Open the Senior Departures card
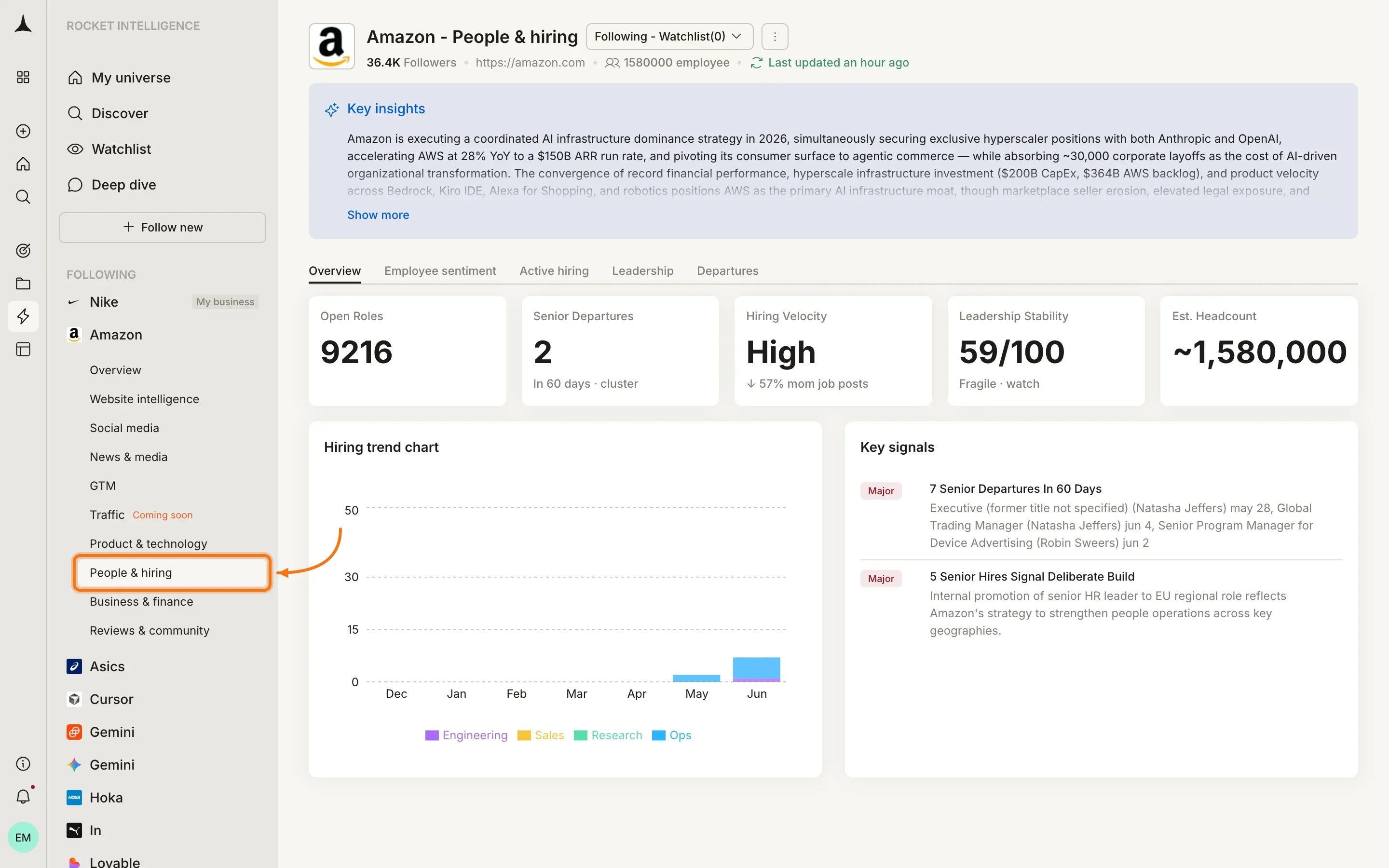The width and height of the screenshot is (1389, 868). [620, 351]
